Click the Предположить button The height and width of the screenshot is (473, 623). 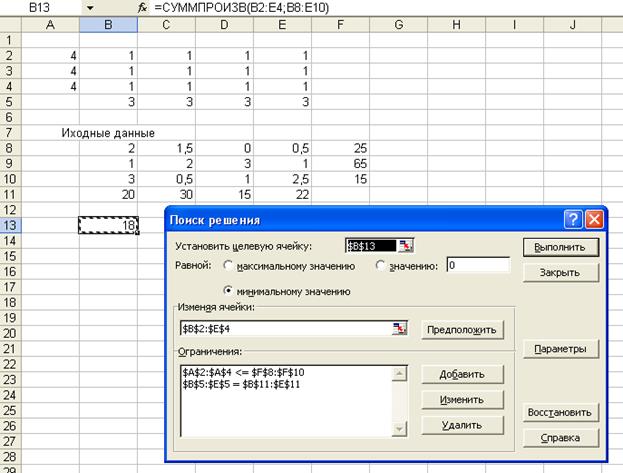(462, 330)
